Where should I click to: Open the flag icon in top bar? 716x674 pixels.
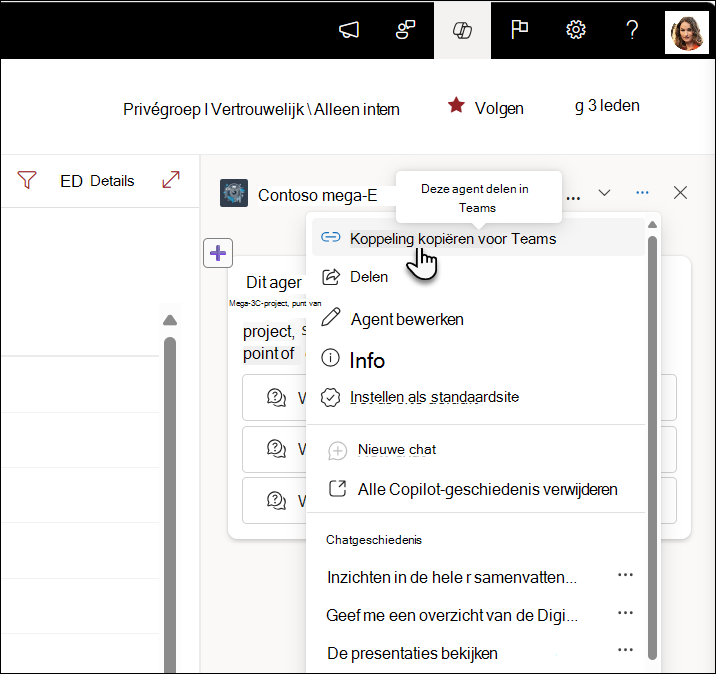[x=519, y=30]
